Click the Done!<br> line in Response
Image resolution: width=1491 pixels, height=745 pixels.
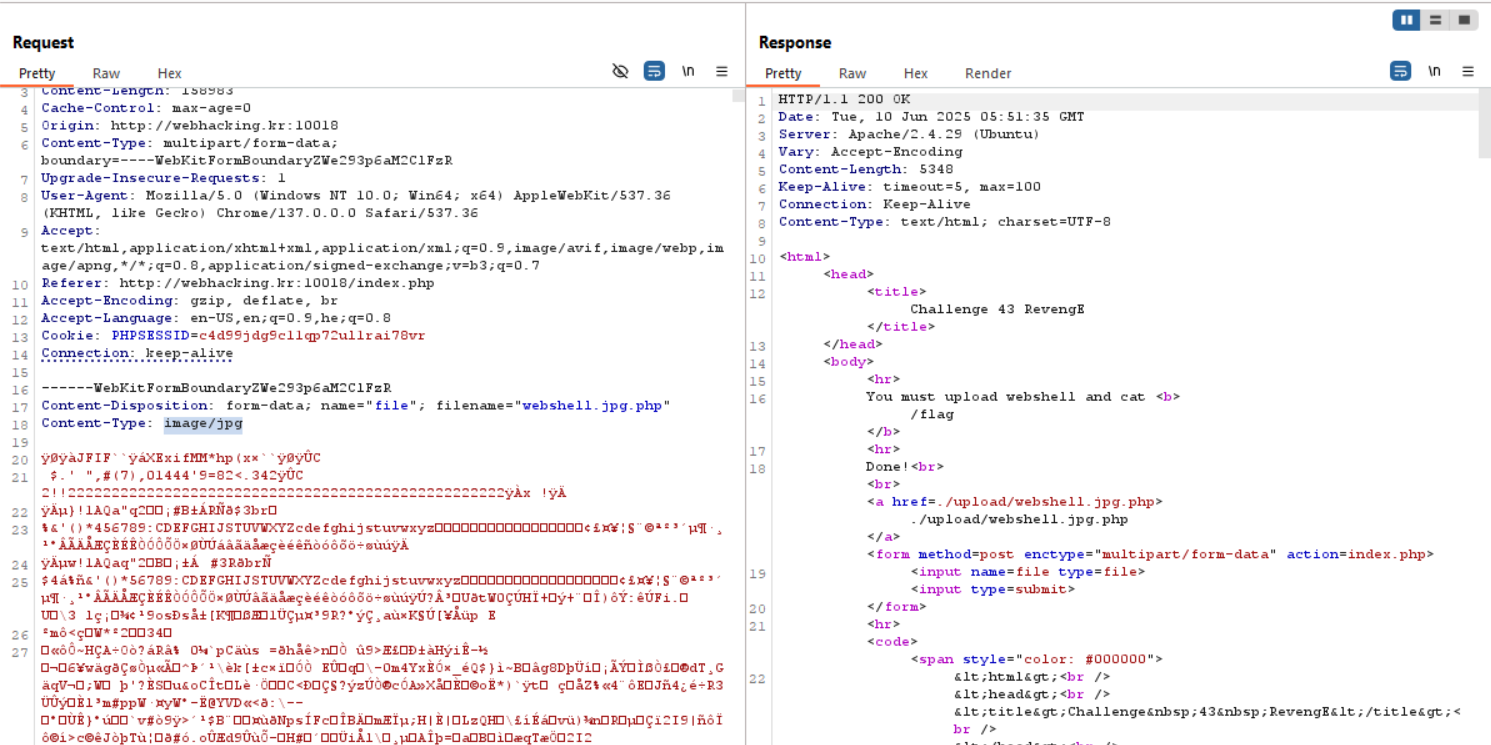click(x=904, y=467)
